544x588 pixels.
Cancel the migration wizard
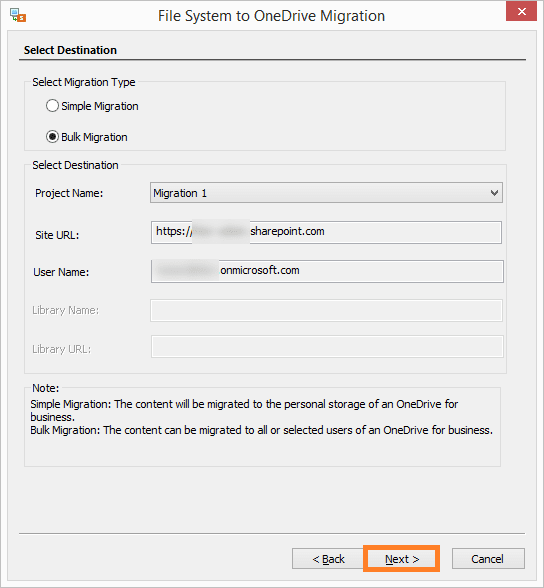pos(488,559)
